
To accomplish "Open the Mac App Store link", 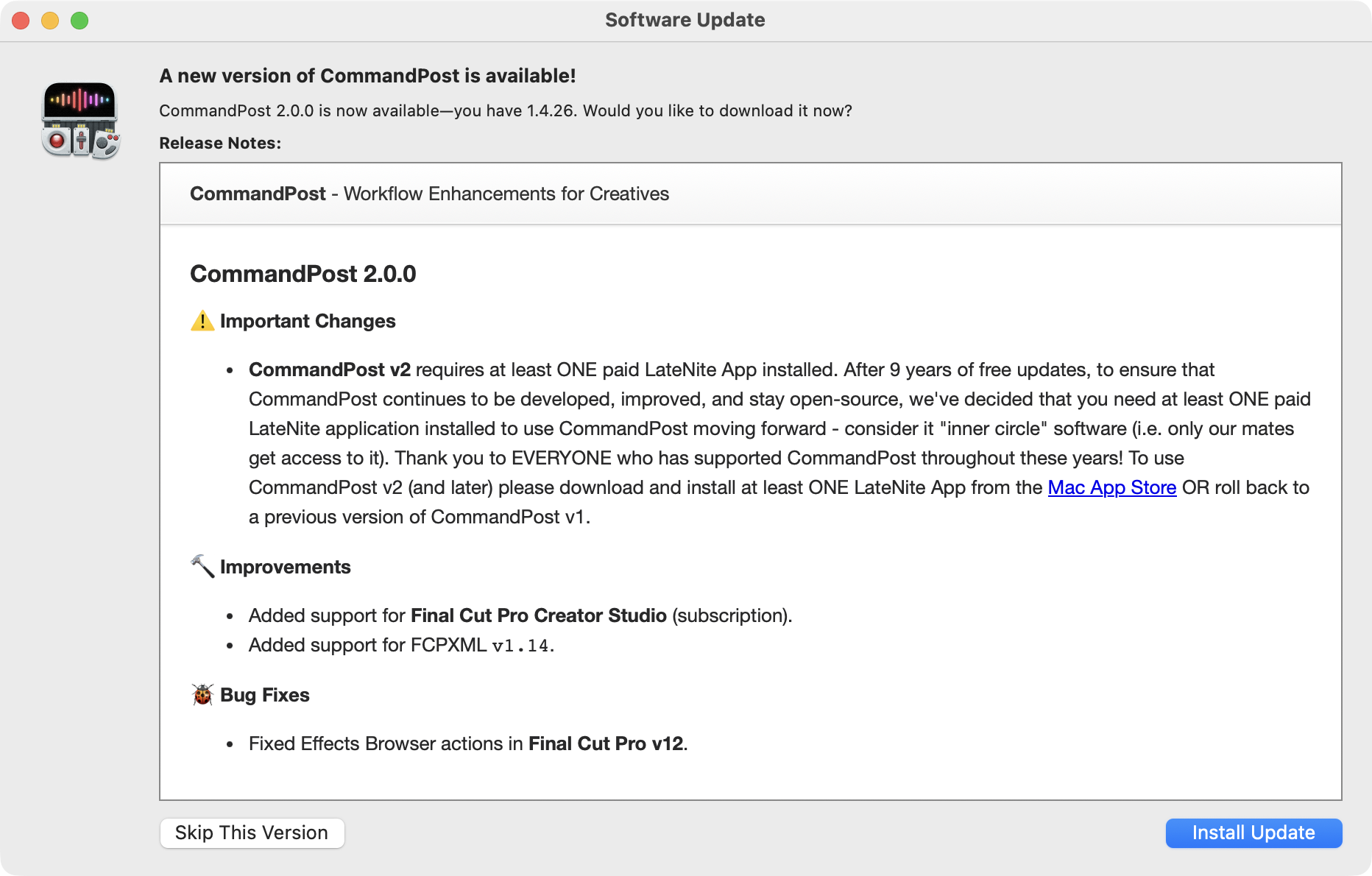I will [1111, 487].
